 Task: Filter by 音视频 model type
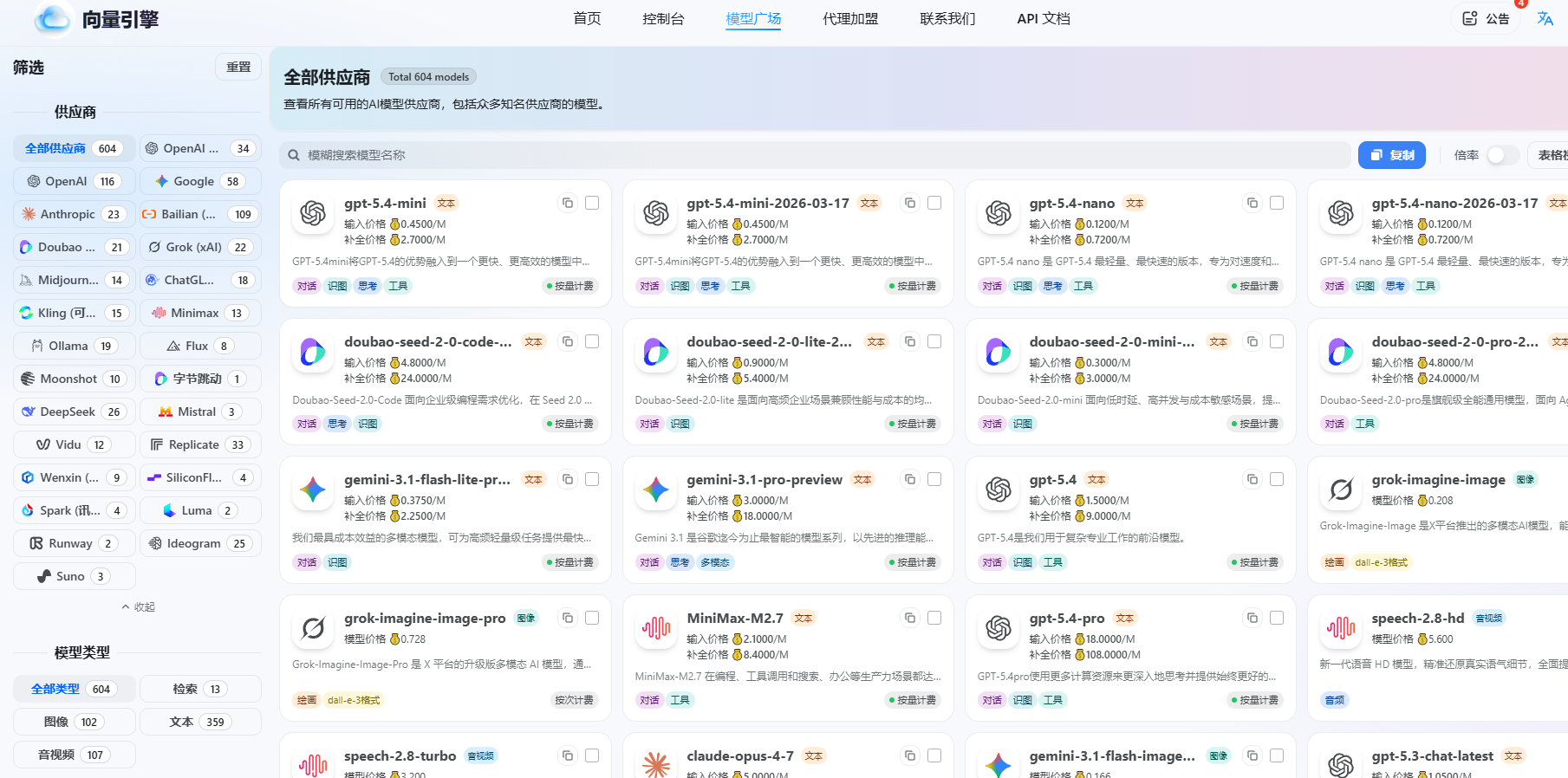[75, 755]
